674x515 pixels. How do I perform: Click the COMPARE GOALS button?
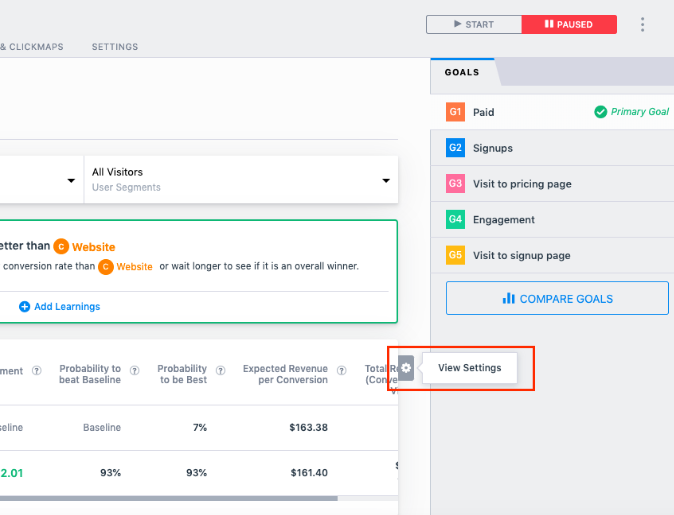click(x=557, y=298)
